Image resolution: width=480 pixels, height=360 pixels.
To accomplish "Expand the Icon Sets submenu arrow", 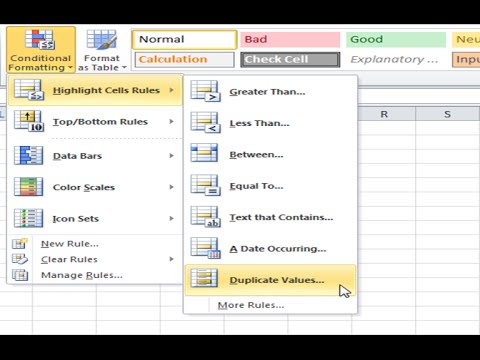I will coord(171,218).
